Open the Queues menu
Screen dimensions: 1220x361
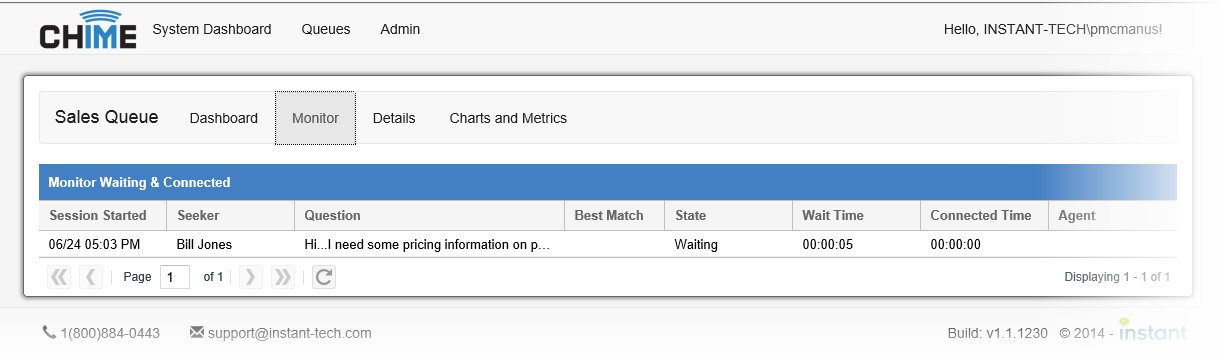[x=326, y=29]
